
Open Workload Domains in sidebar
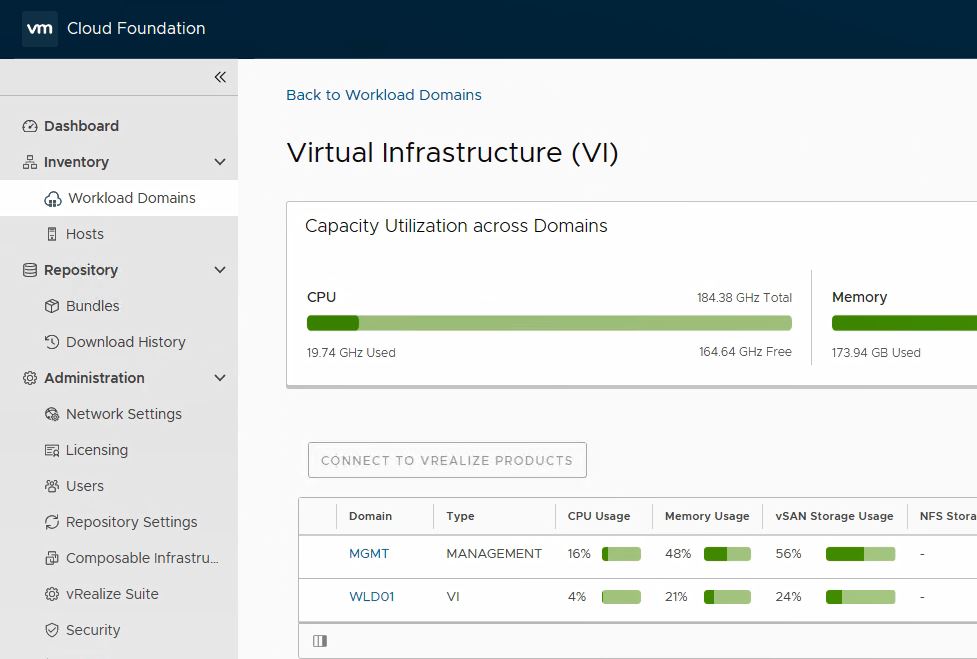131,198
